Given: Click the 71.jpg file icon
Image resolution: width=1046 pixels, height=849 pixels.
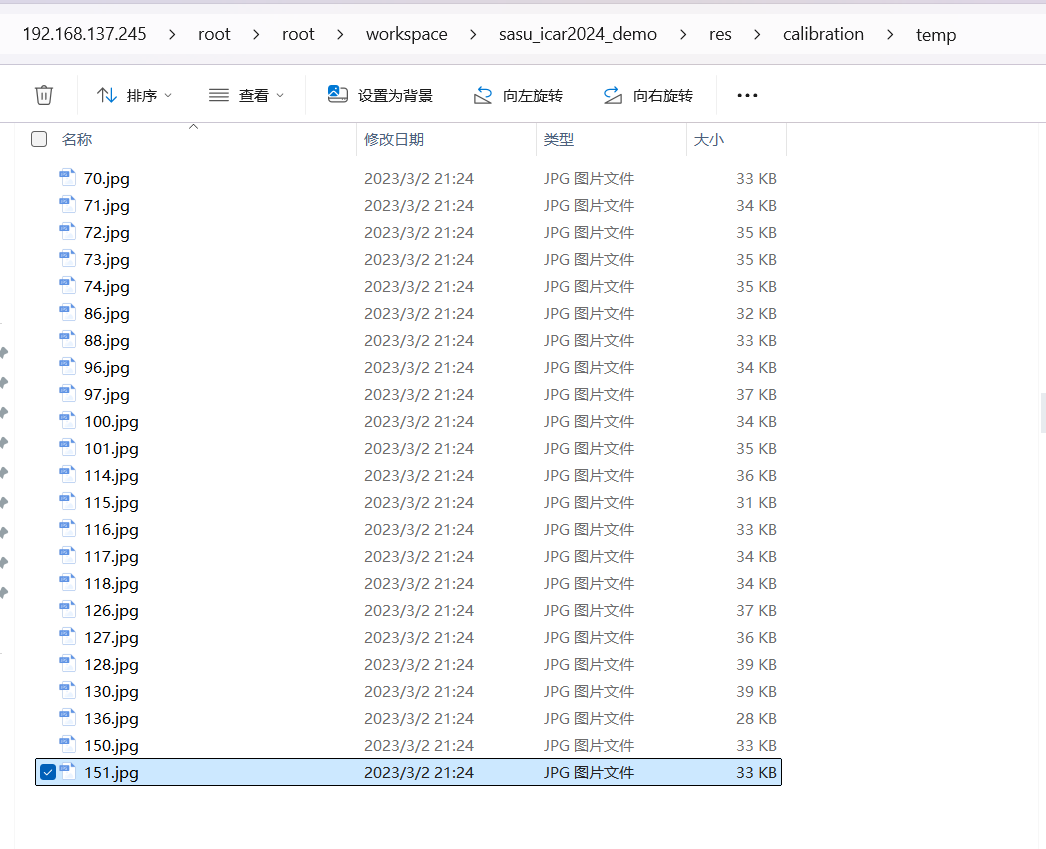Looking at the screenshot, I should point(67,204).
